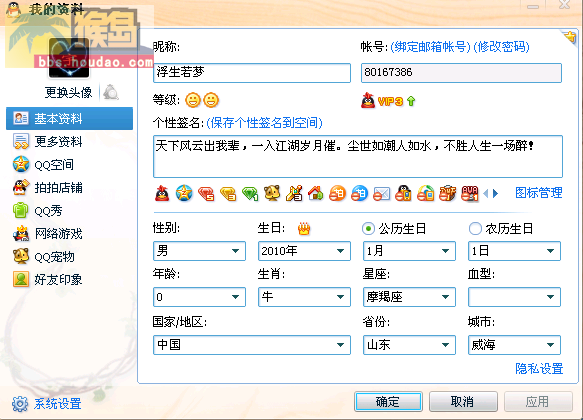Open the 性别 gender dropdown
Image resolution: width=583 pixels, height=420 pixels.
click(199, 251)
